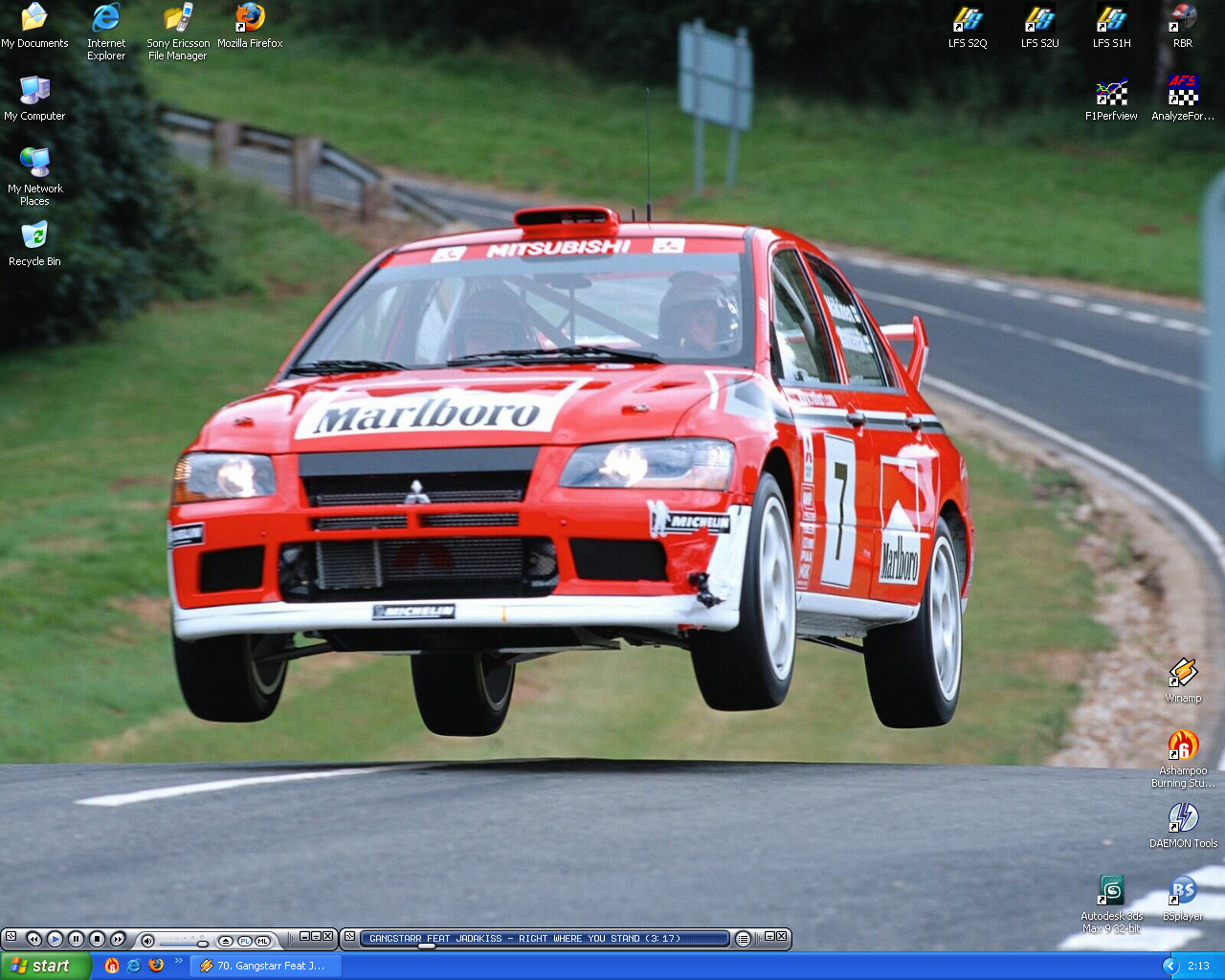Click the Gangstarr Feat J... taskbar button
The image size is (1225, 980).
click(265, 966)
